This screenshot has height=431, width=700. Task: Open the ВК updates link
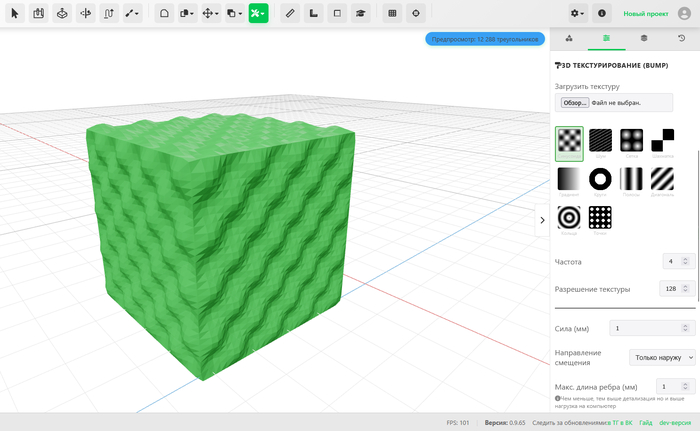[629, 423]
